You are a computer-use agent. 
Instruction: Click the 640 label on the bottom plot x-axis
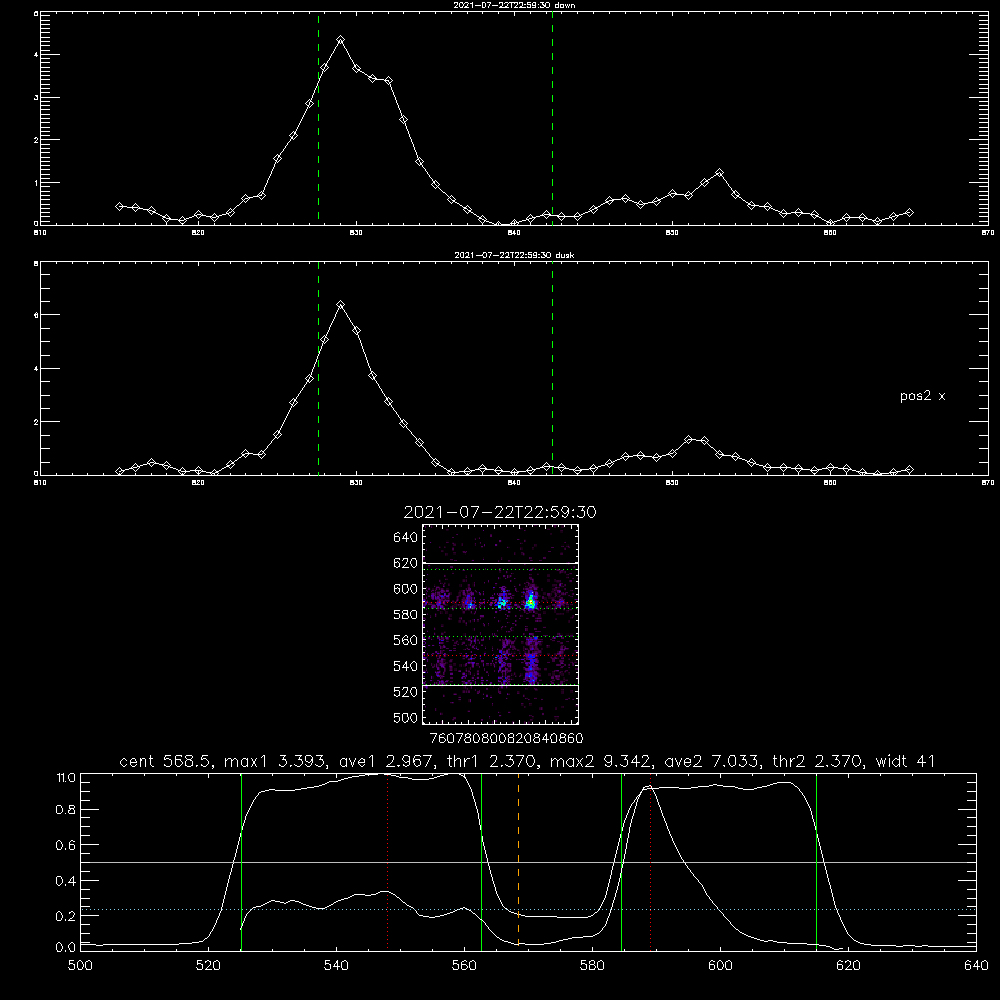point(976,966)
